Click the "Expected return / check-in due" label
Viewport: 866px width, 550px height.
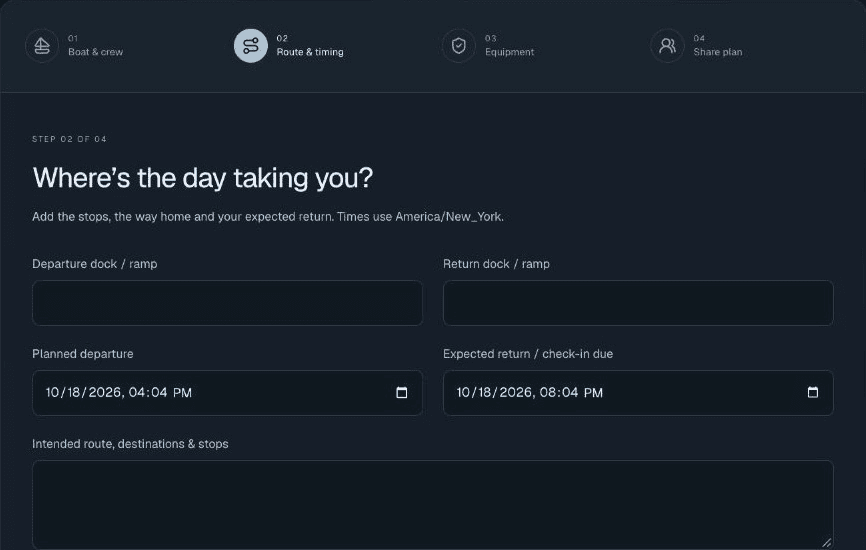pyautogui.click(x=528, y=354)
